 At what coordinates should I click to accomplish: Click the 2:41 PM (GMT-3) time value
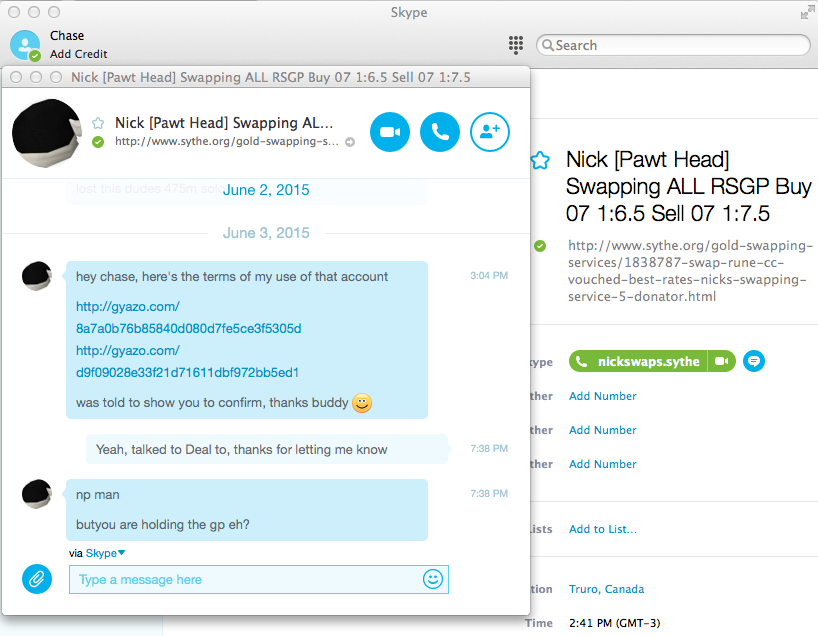tap(615, 623)
